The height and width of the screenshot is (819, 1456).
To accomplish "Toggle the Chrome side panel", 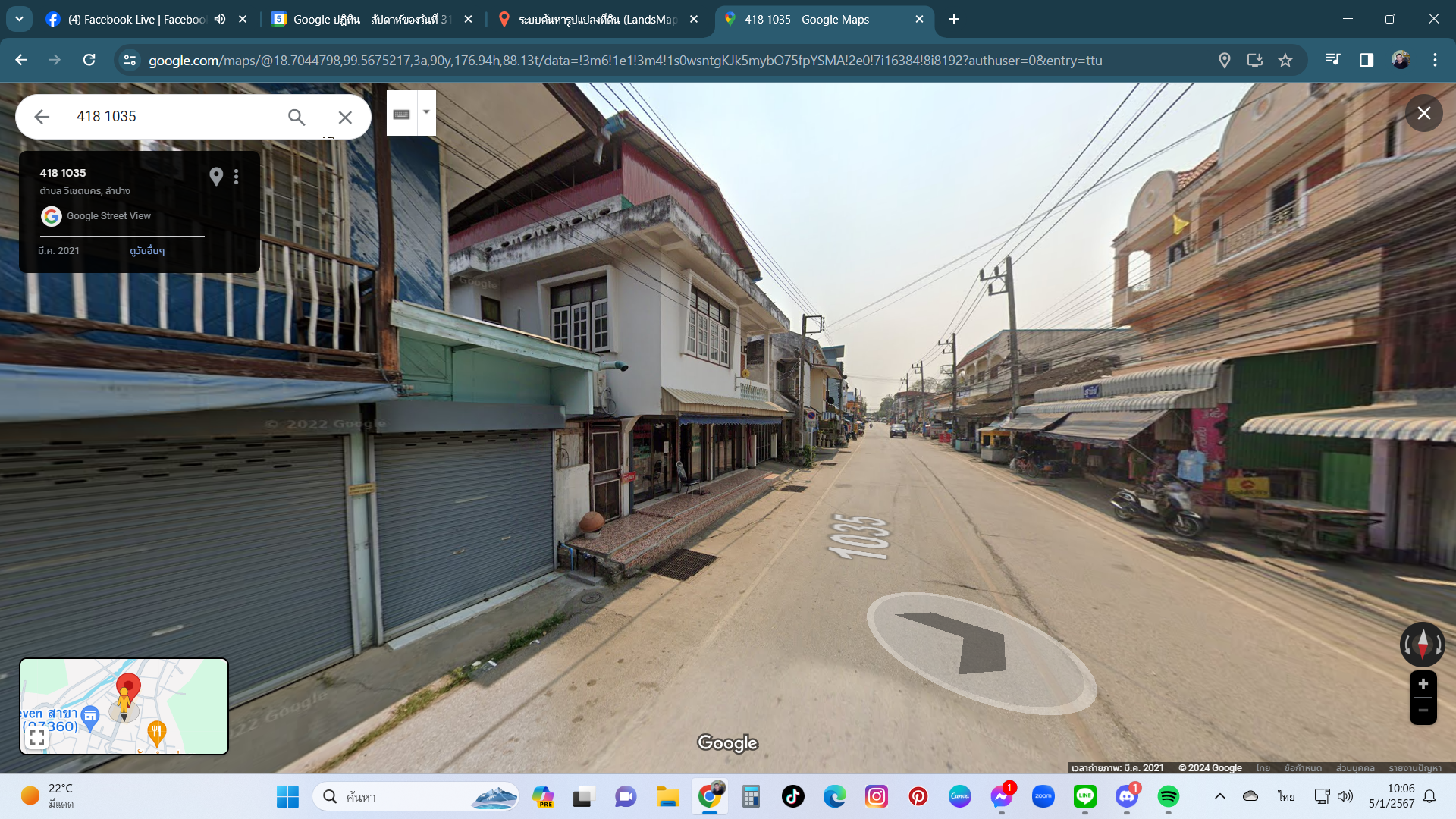I will click(1366, 60).
